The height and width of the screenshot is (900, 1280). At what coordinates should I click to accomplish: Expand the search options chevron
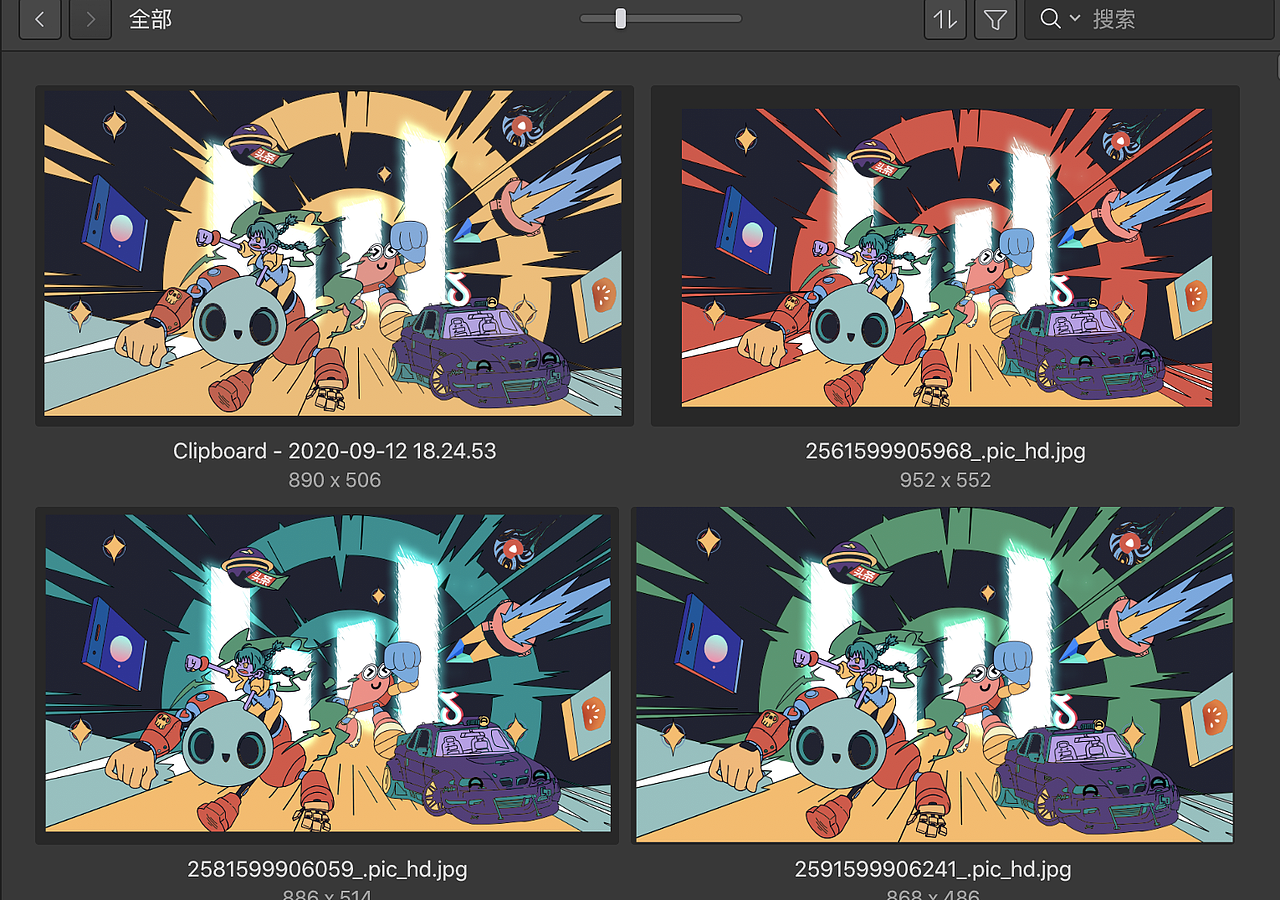[1075, 18]
